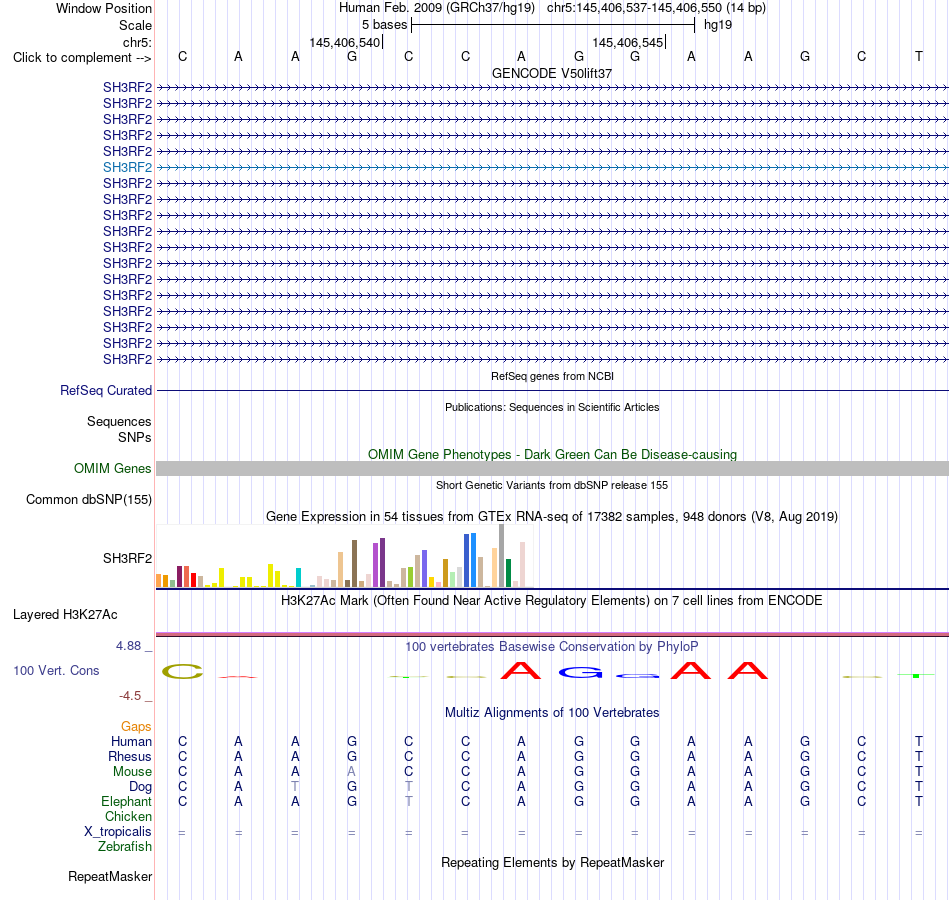Click the dark green bar in GTEx chart
This screenshot has height=900, width=950.
coord(508,573)
